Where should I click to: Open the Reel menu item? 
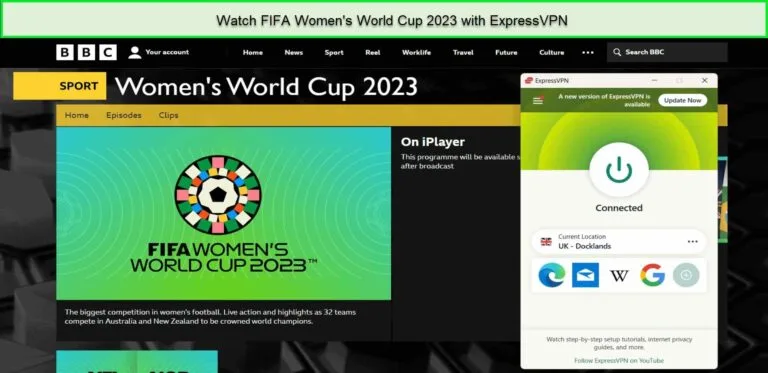tap(373, 52)
